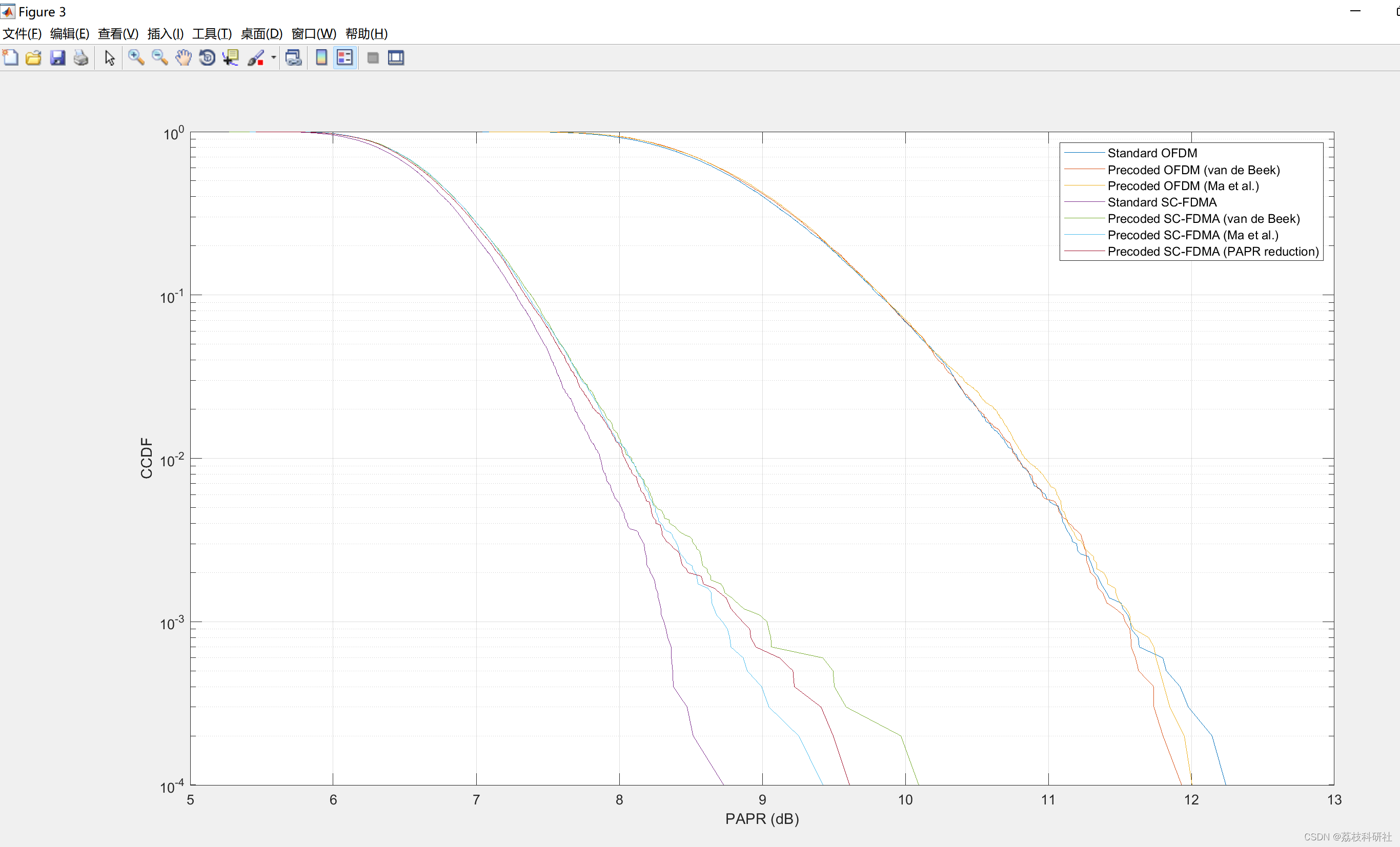Viewport: 1400px width, 847px height.
Task: Open the 文件(F) menu
Action: pyautogui.click(x=22, y=33)
